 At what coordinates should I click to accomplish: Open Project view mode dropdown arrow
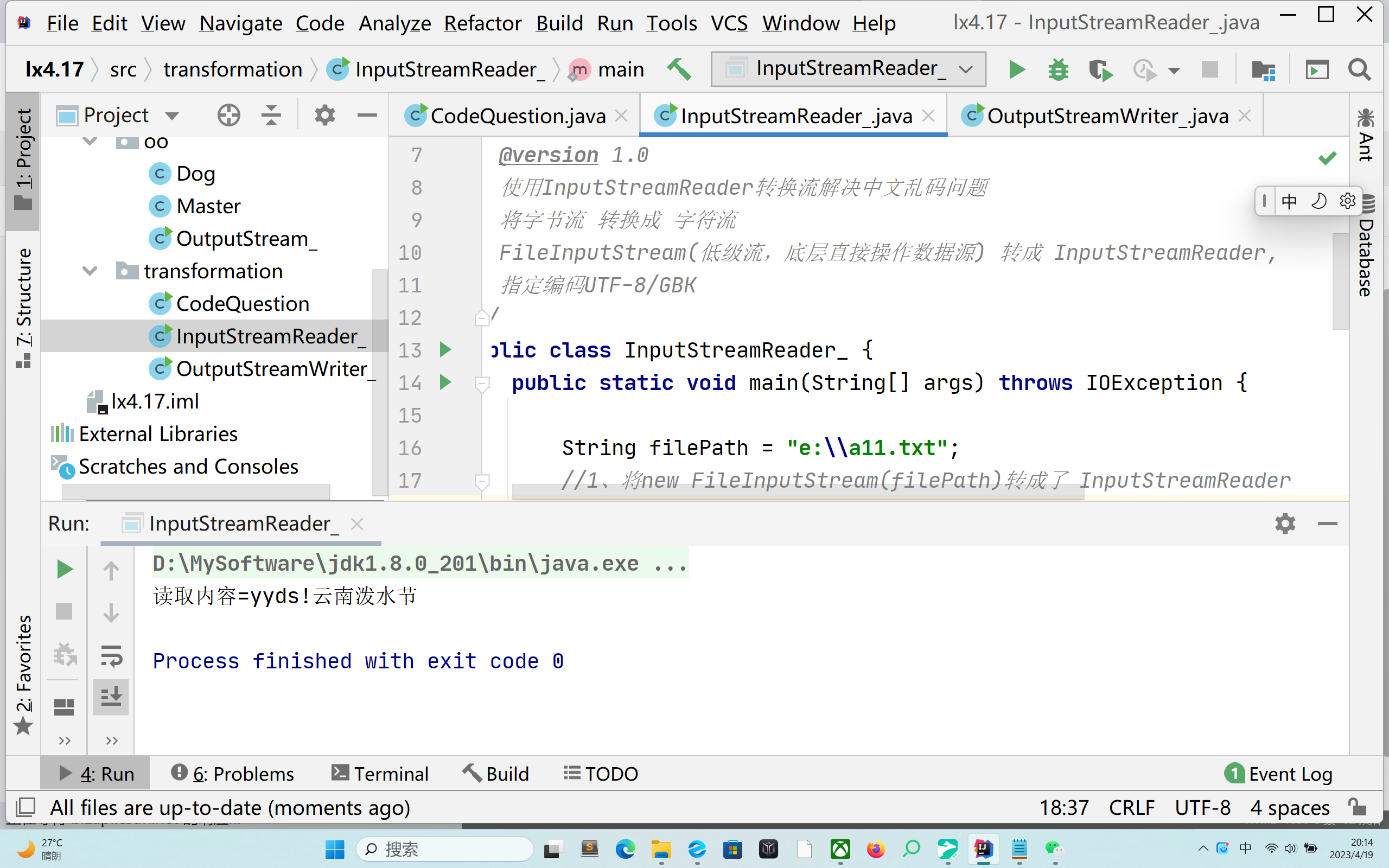[171, 116]
